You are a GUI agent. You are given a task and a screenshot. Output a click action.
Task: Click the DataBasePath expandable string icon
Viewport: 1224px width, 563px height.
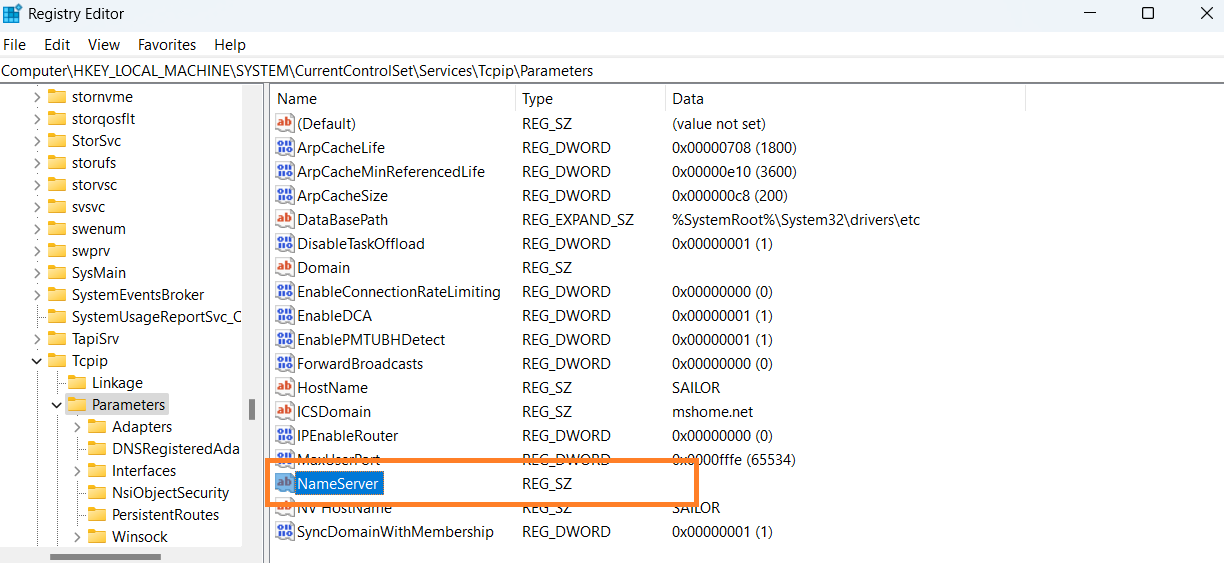pyautogui.click(x=285, y=220)
